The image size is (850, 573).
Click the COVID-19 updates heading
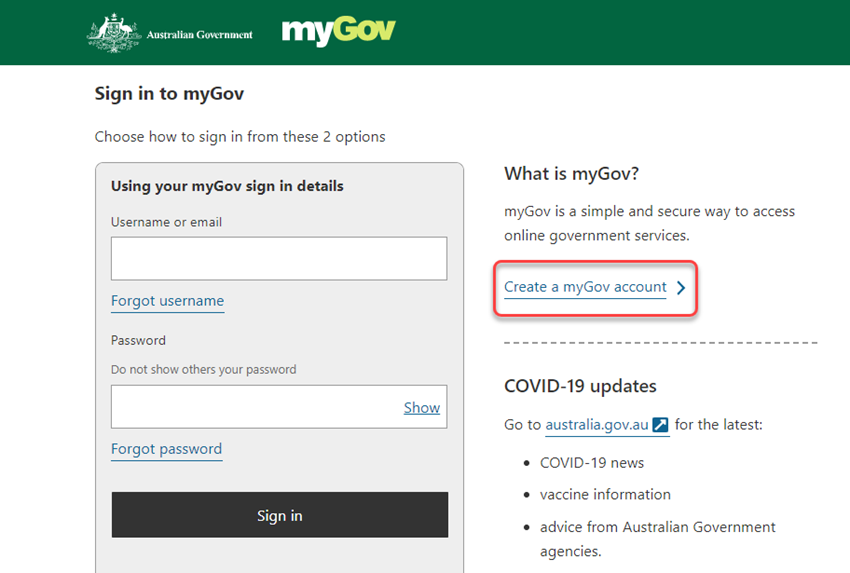coord(580,386)
